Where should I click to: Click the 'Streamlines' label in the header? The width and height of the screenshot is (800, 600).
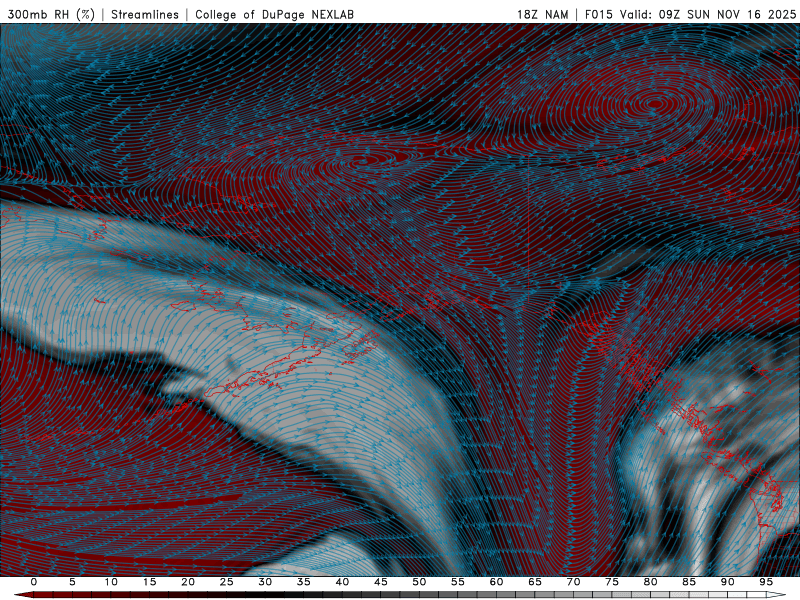click(145, 14)
